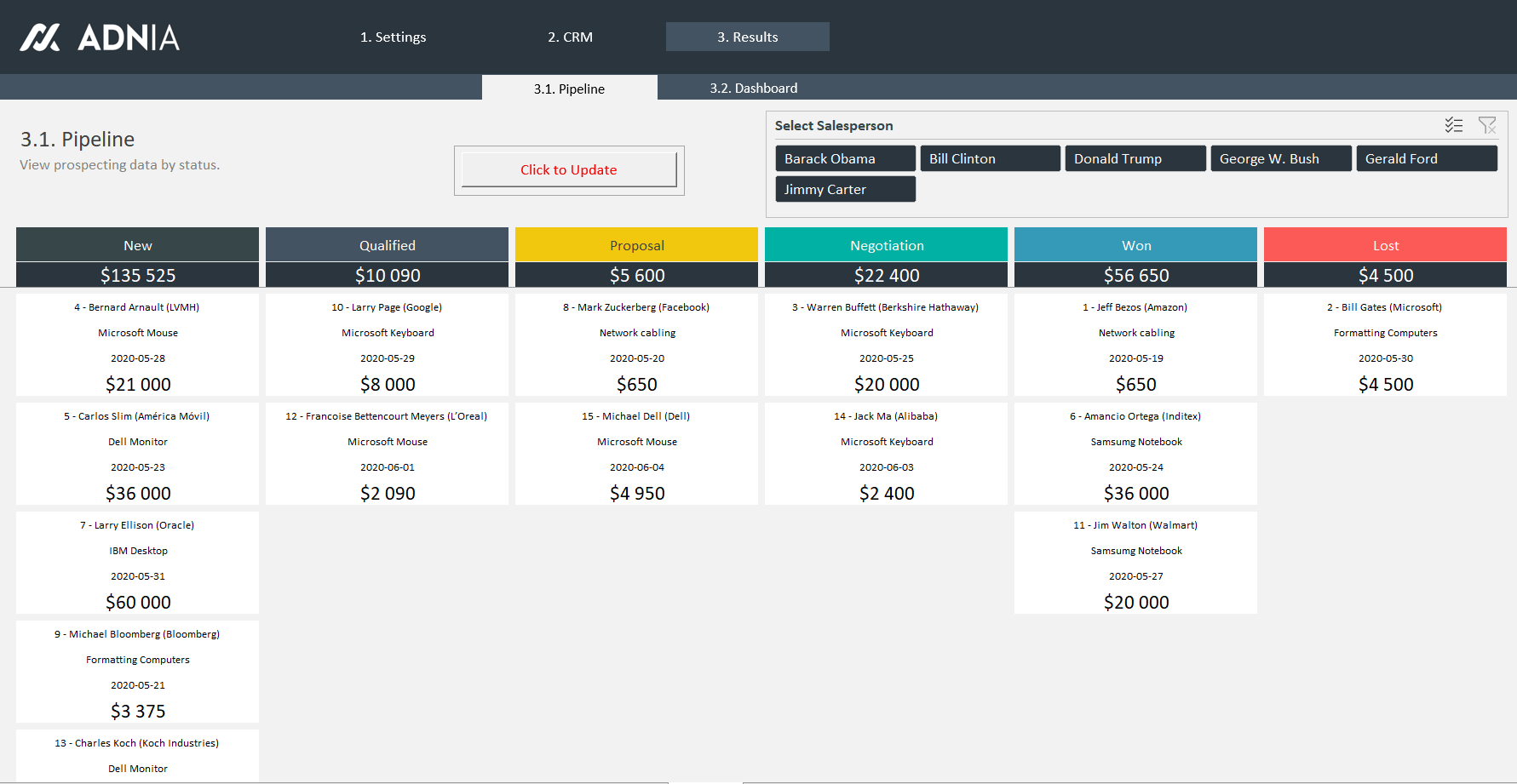
Task: Filter by George W. Bush
Action: click(1281, 158)
